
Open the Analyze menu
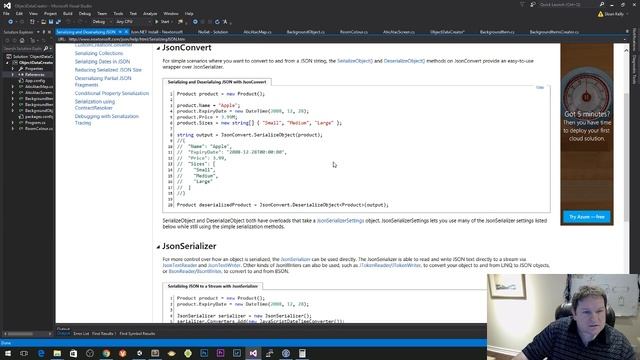click(x=150, y=13)
